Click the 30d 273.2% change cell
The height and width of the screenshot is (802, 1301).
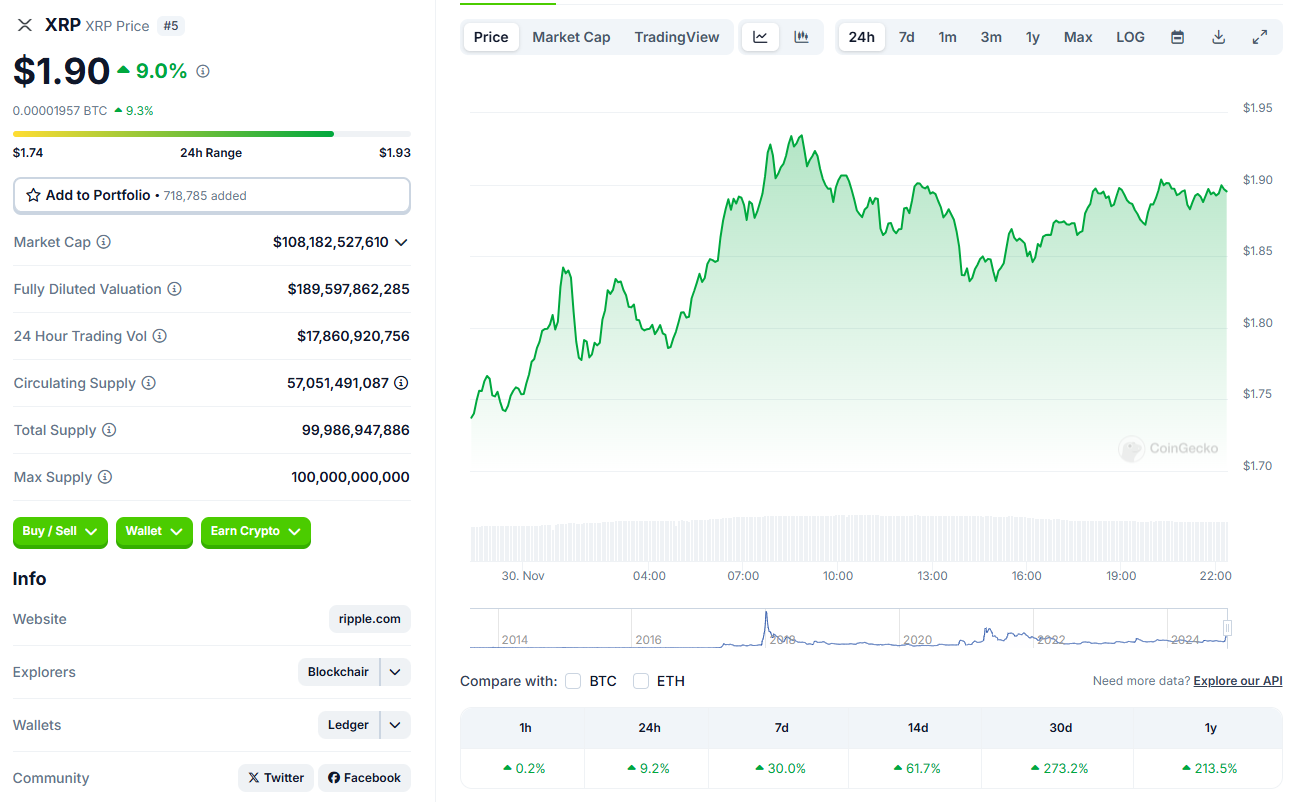click(x=1060, y=769)
